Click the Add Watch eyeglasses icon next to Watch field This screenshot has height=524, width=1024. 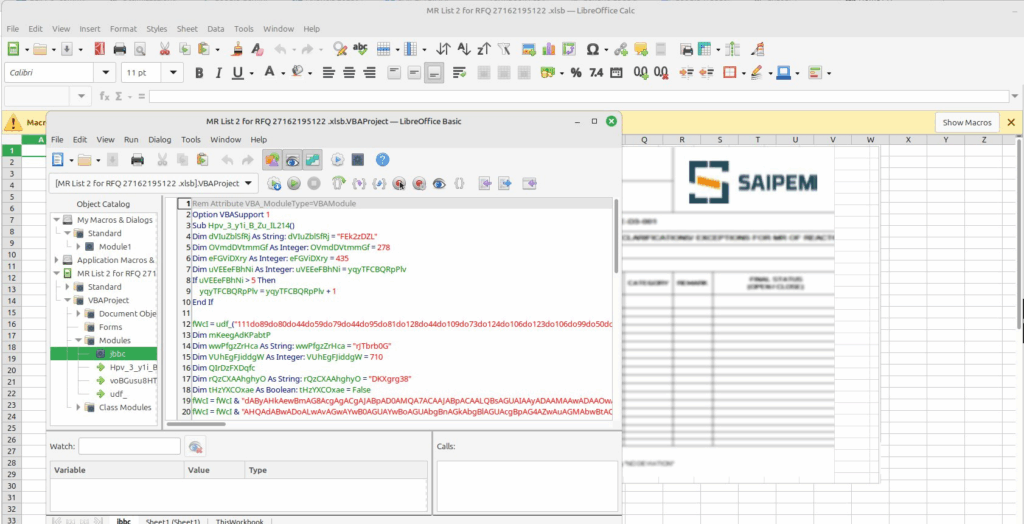195,447
